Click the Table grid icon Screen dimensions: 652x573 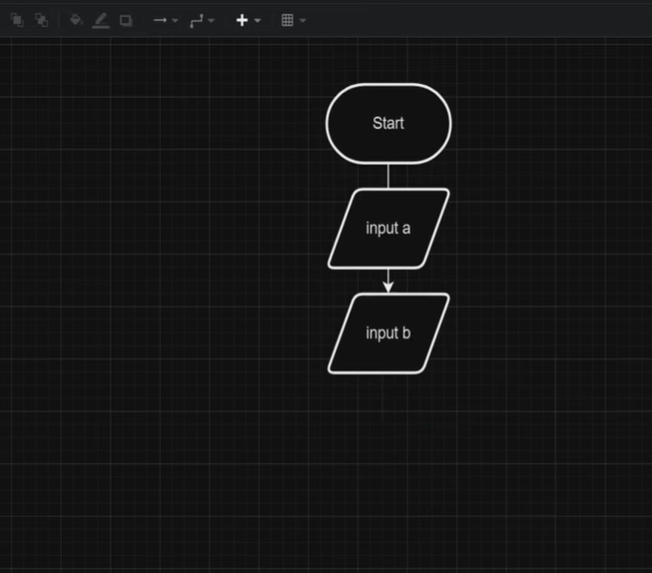point(287,20)
